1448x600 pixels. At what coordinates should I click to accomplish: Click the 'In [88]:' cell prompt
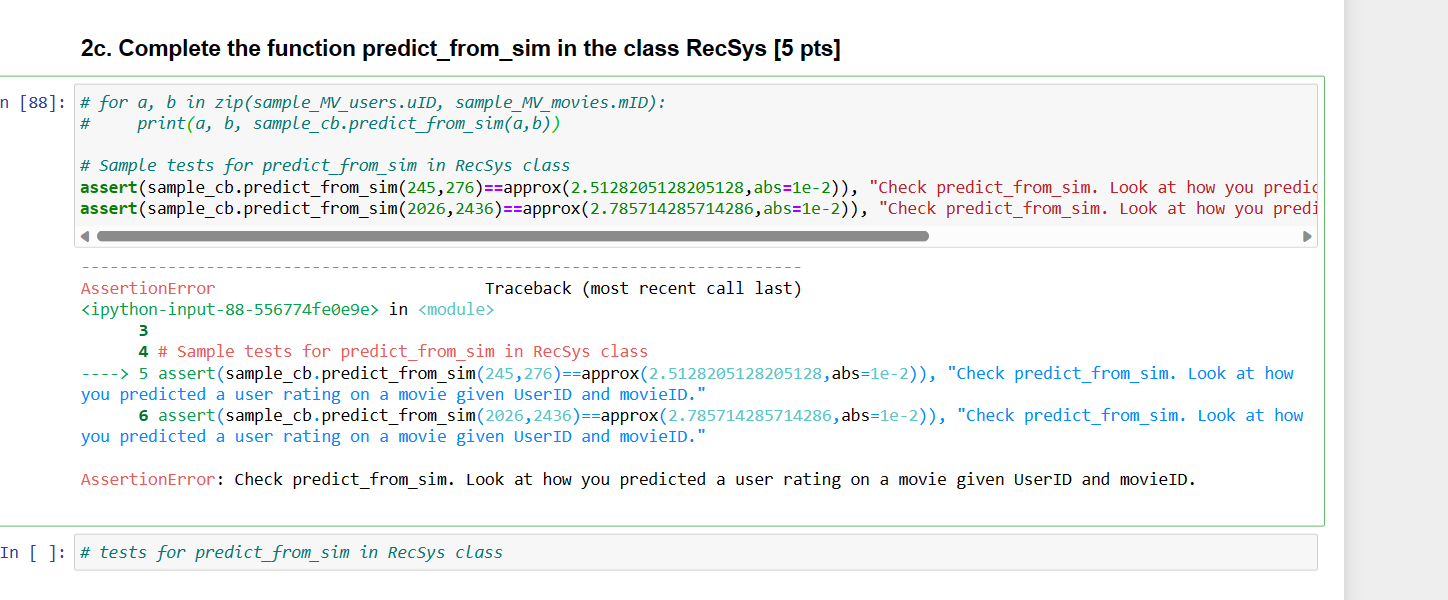coord(34,103)
